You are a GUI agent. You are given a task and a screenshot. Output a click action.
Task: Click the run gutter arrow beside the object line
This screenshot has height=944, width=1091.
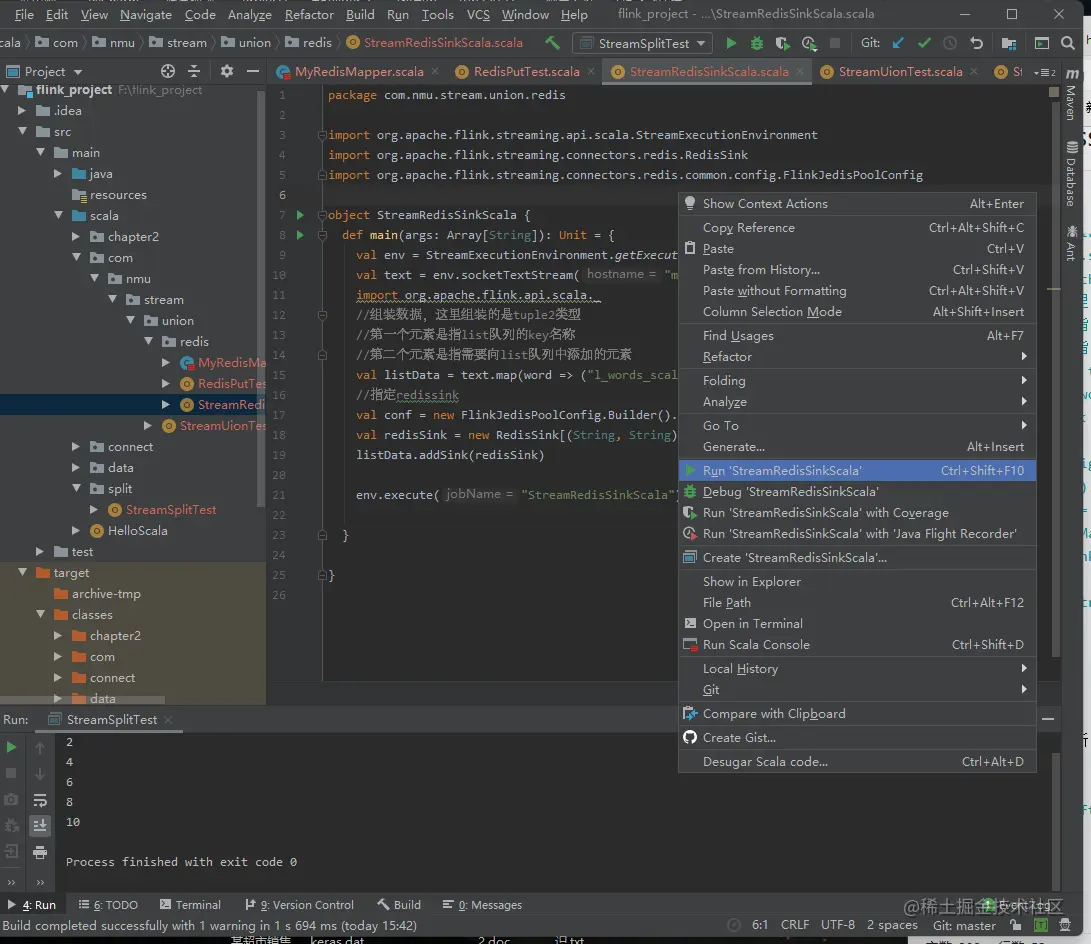tap(300, 215)
